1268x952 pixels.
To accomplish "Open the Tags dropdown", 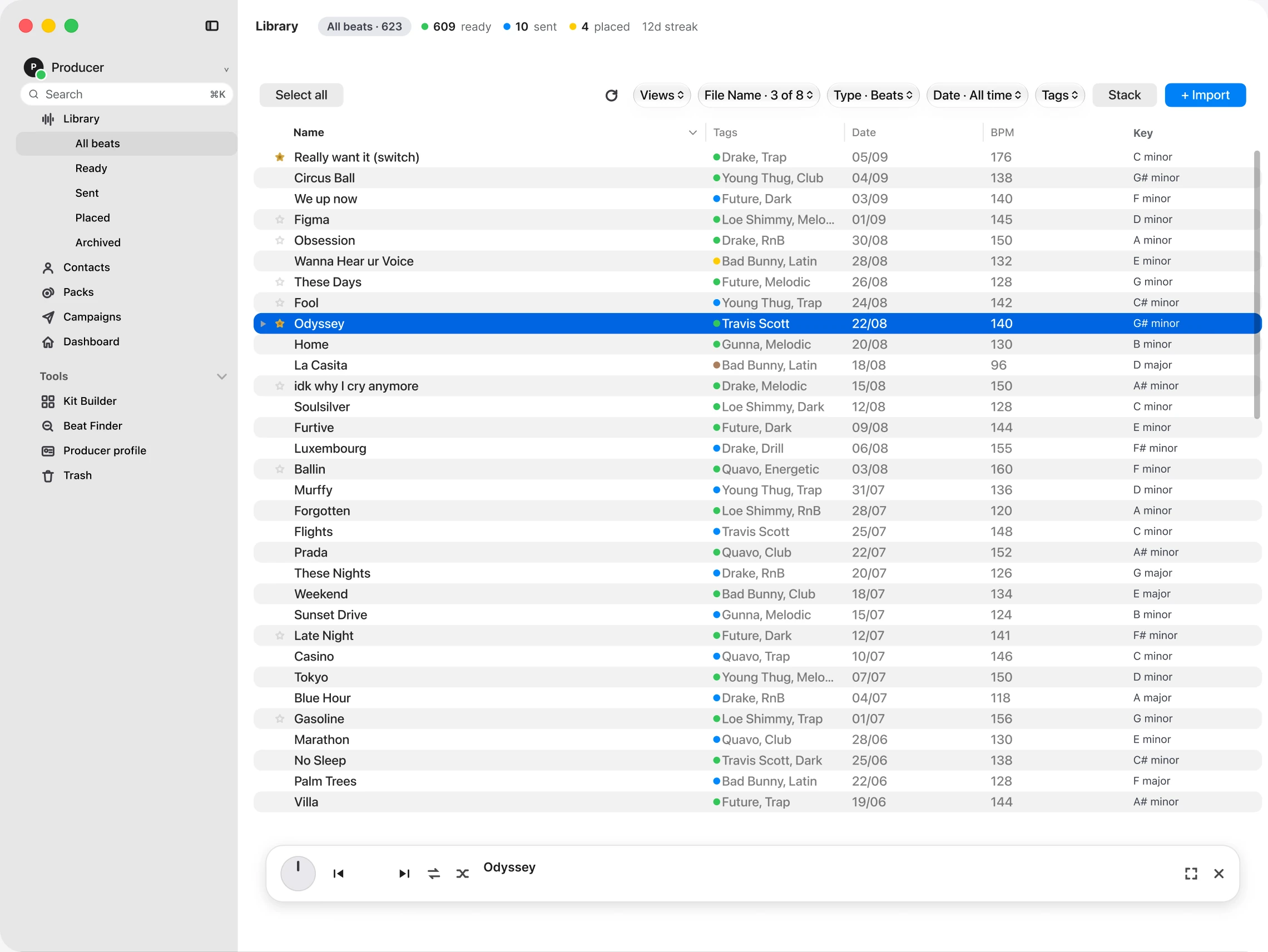I will tap(1059, 95).
